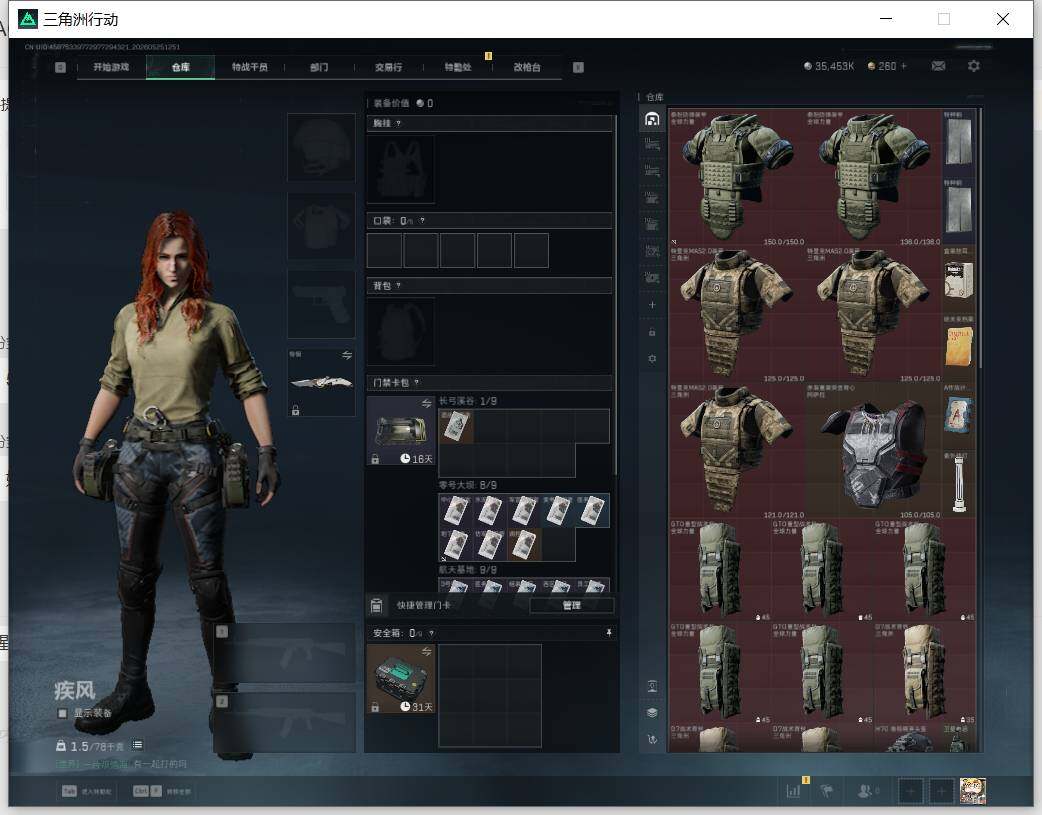
Task: Select the third storage box in warehouse sidebar
Action: 652,171
